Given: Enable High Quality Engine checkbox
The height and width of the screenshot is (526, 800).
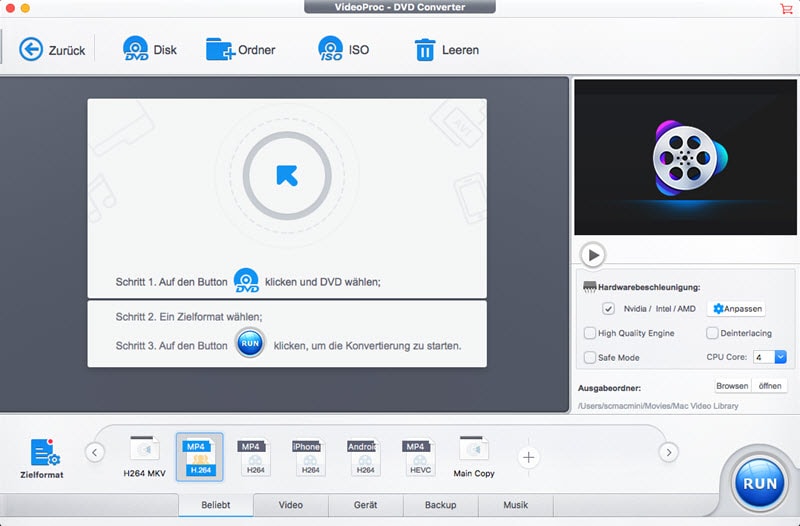Looking at the screenshot, I should 590,333.
